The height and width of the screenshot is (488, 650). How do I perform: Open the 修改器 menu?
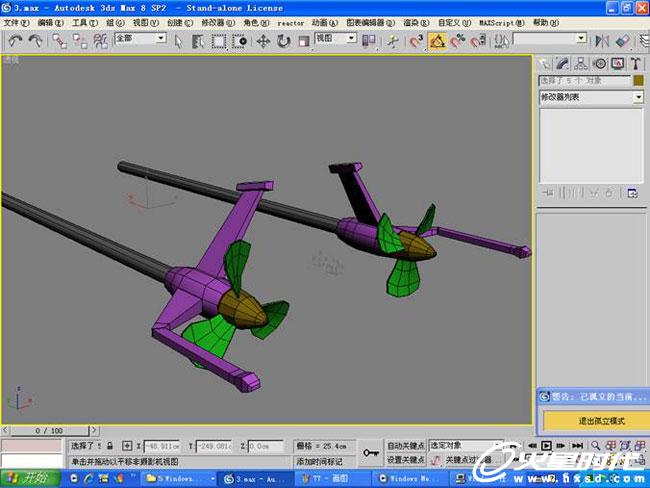click(218, 23)
